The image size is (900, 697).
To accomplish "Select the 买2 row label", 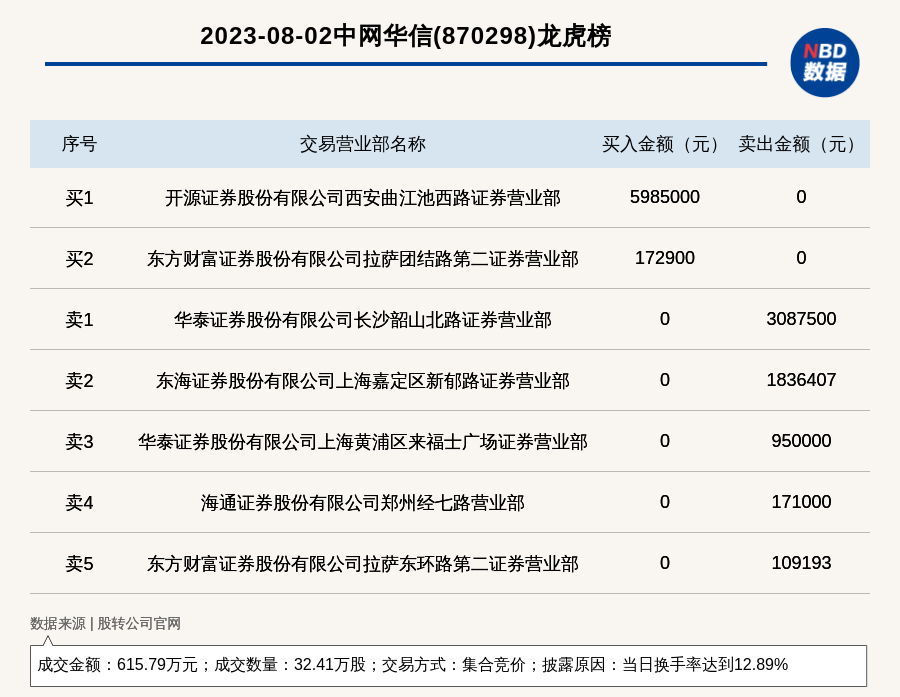I will (79, 259).
